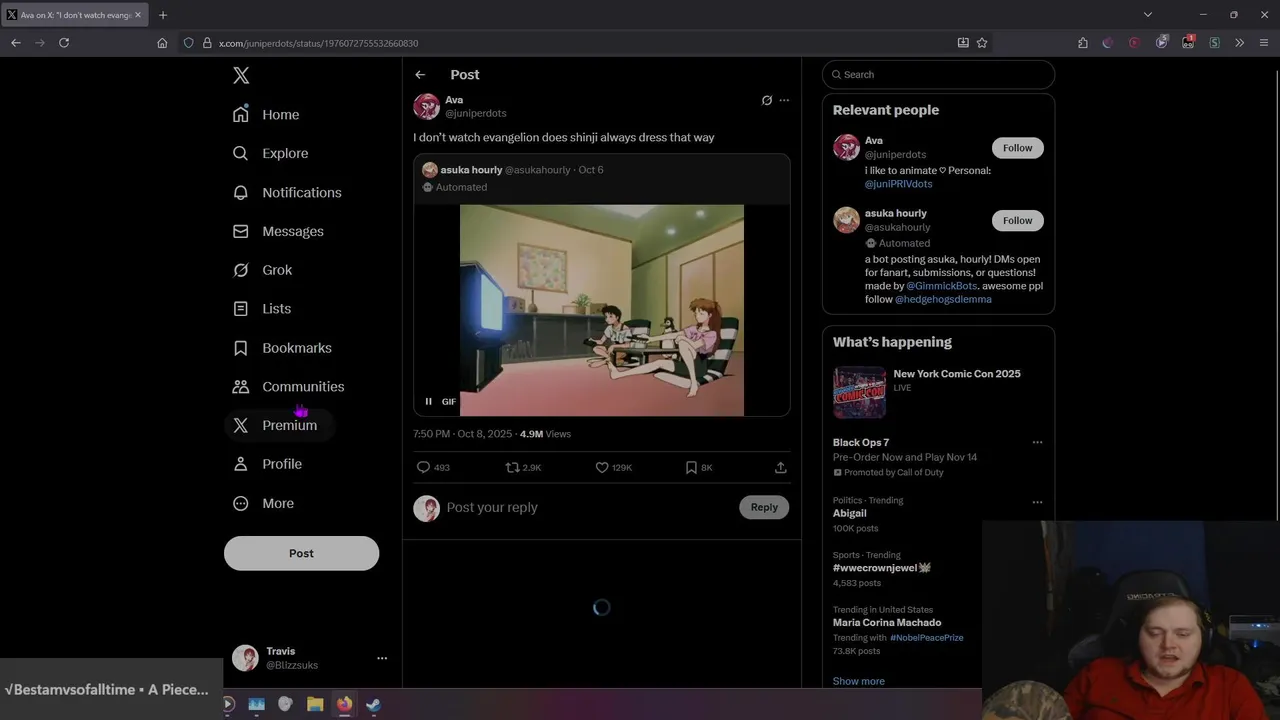The width and height of the screenshot is (1280, 720).
Task: Click Ava's avatar on the post
Action: 427,106
